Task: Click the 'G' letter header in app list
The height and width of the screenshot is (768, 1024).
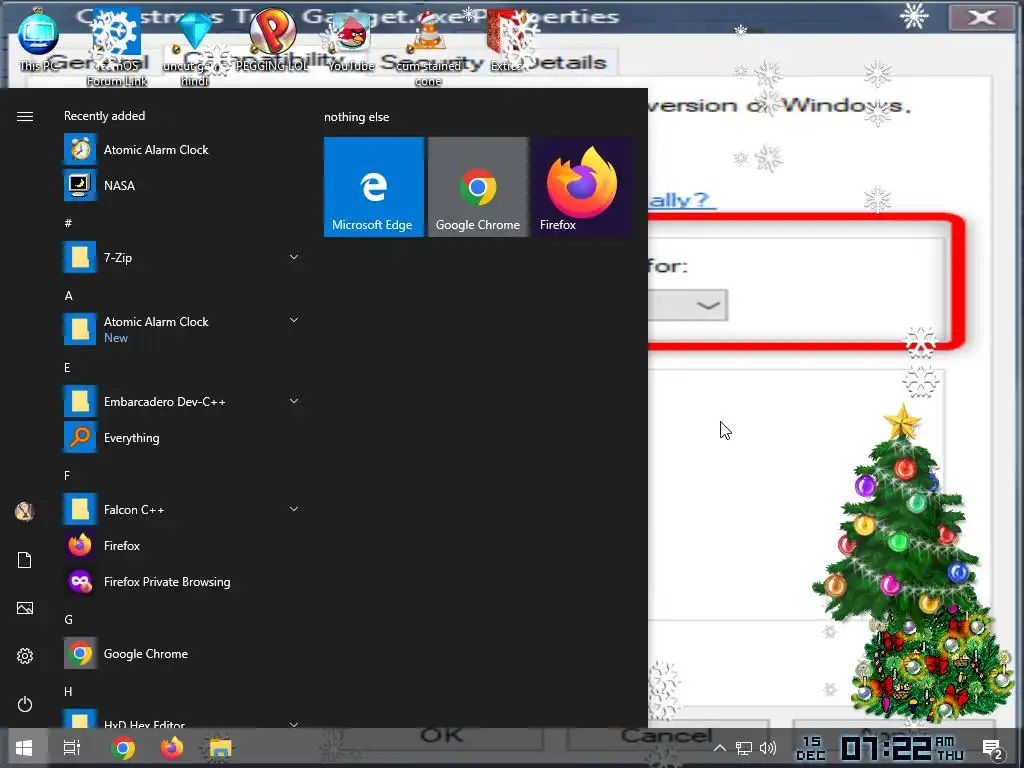Action: [x=69, y=619]
